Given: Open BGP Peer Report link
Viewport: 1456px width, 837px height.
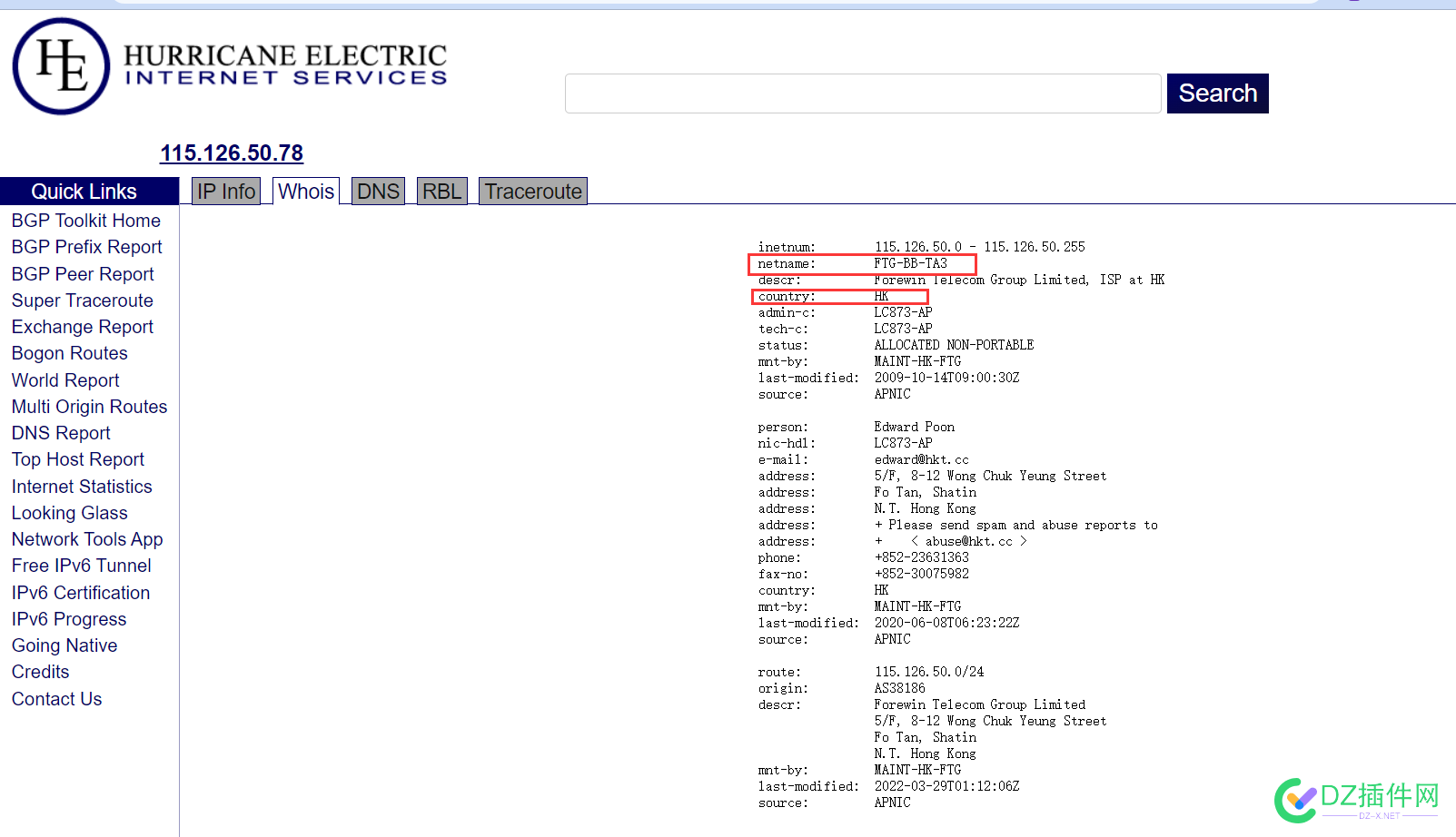Looking at the screenshot, I should coord(83,274).
